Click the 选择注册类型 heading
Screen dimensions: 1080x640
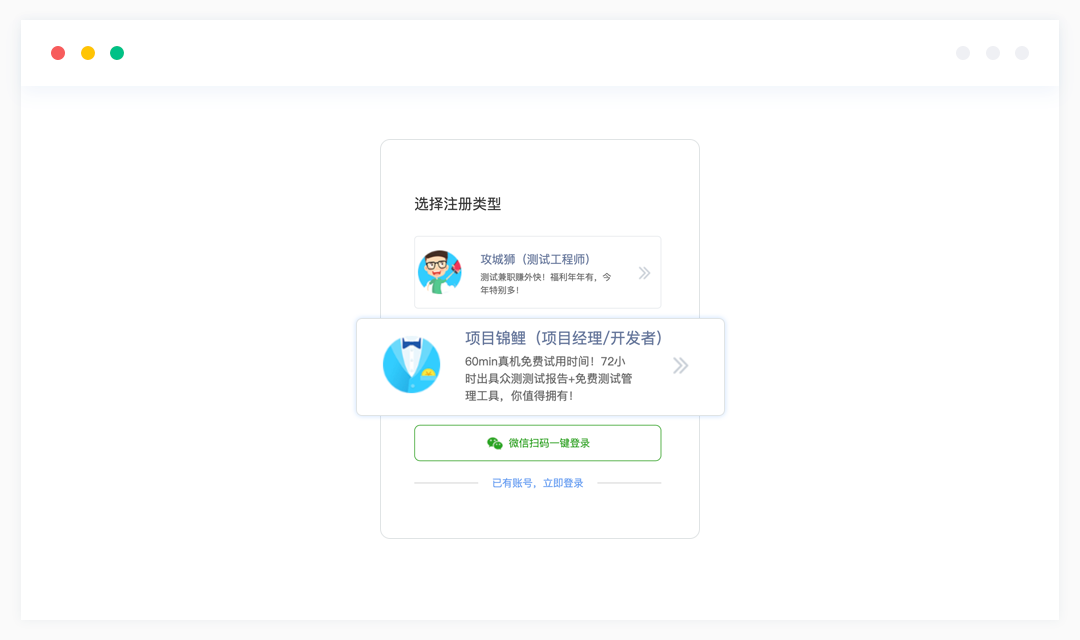click(458, 204)
